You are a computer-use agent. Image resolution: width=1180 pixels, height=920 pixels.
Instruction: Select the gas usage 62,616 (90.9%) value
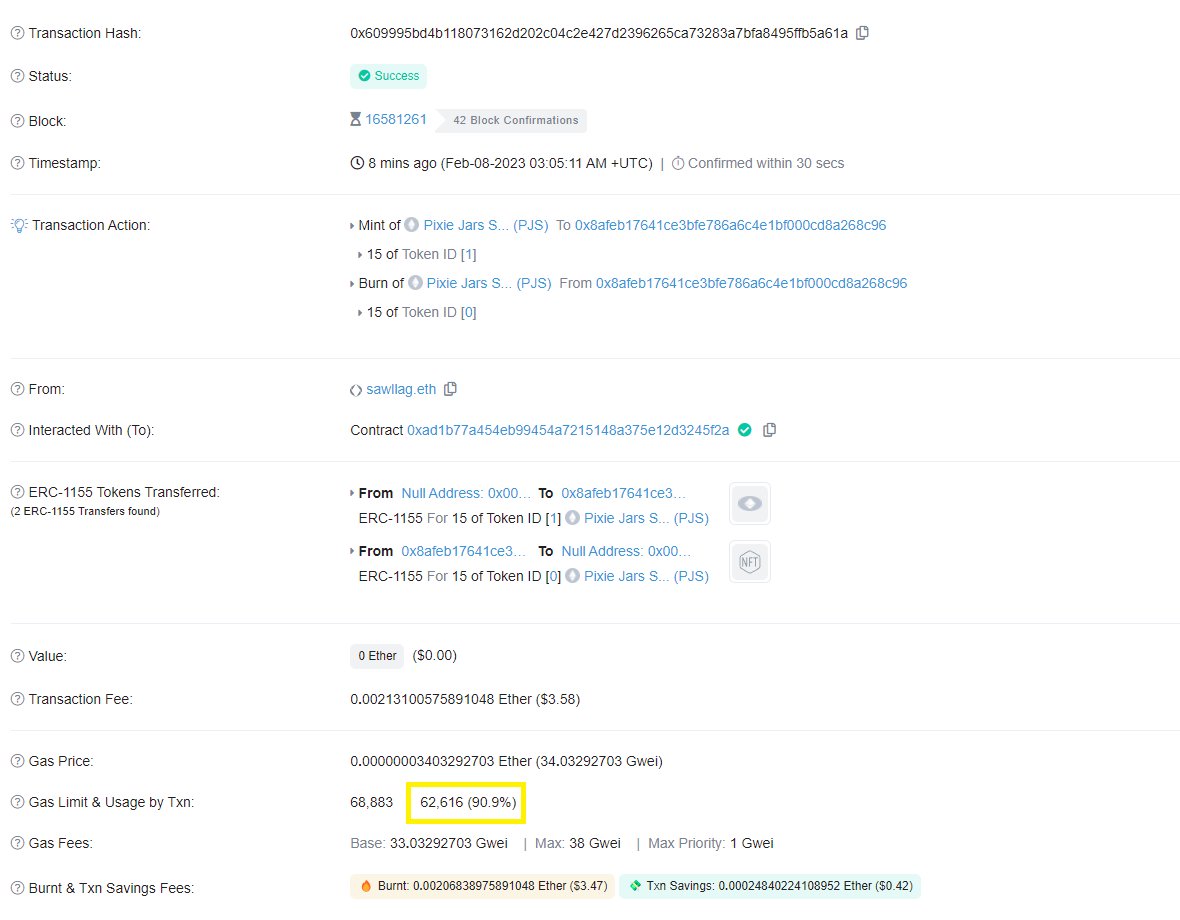point(468,802)
